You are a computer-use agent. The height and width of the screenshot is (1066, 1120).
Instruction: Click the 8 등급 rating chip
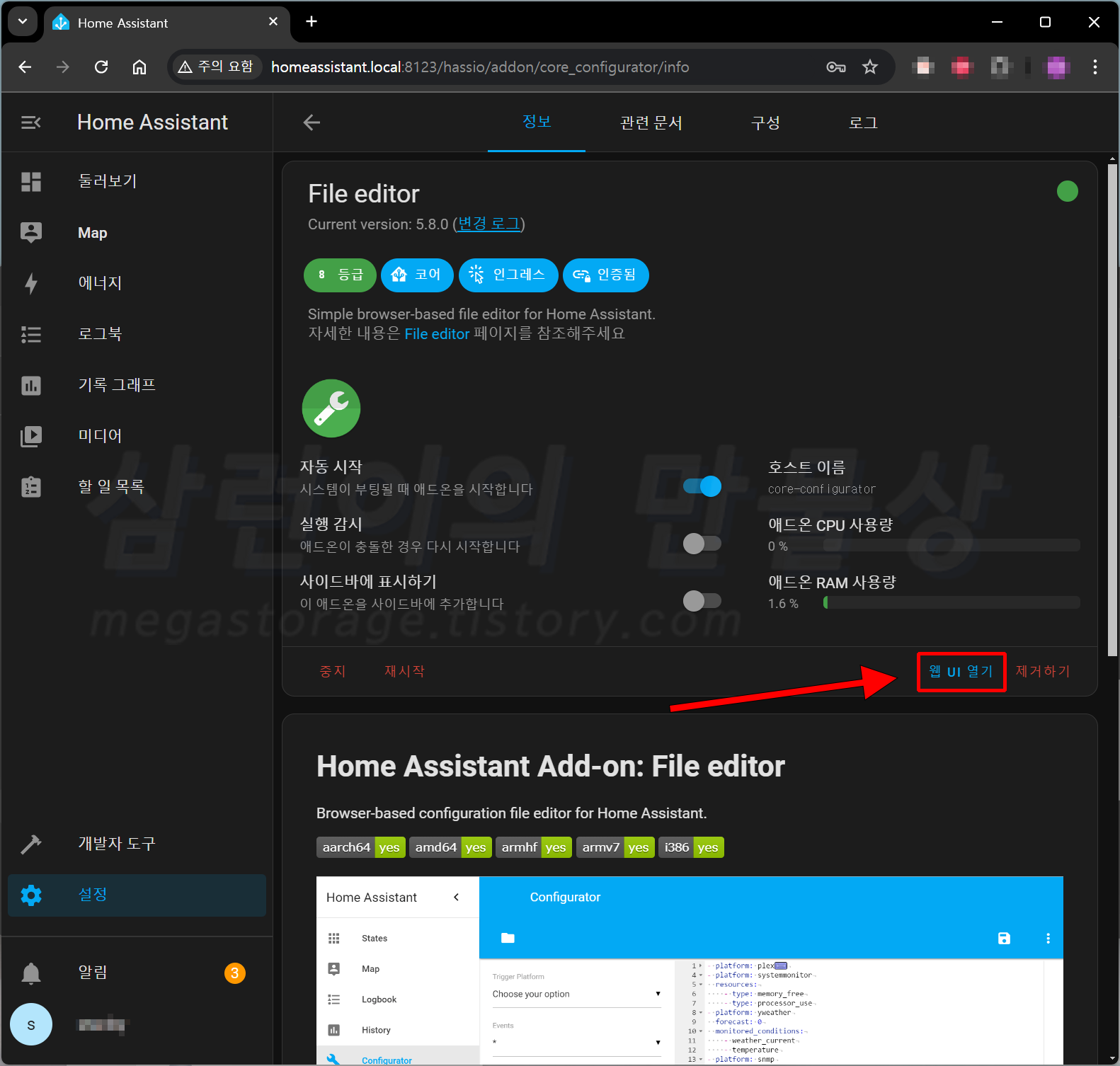(x=340, y=275)
